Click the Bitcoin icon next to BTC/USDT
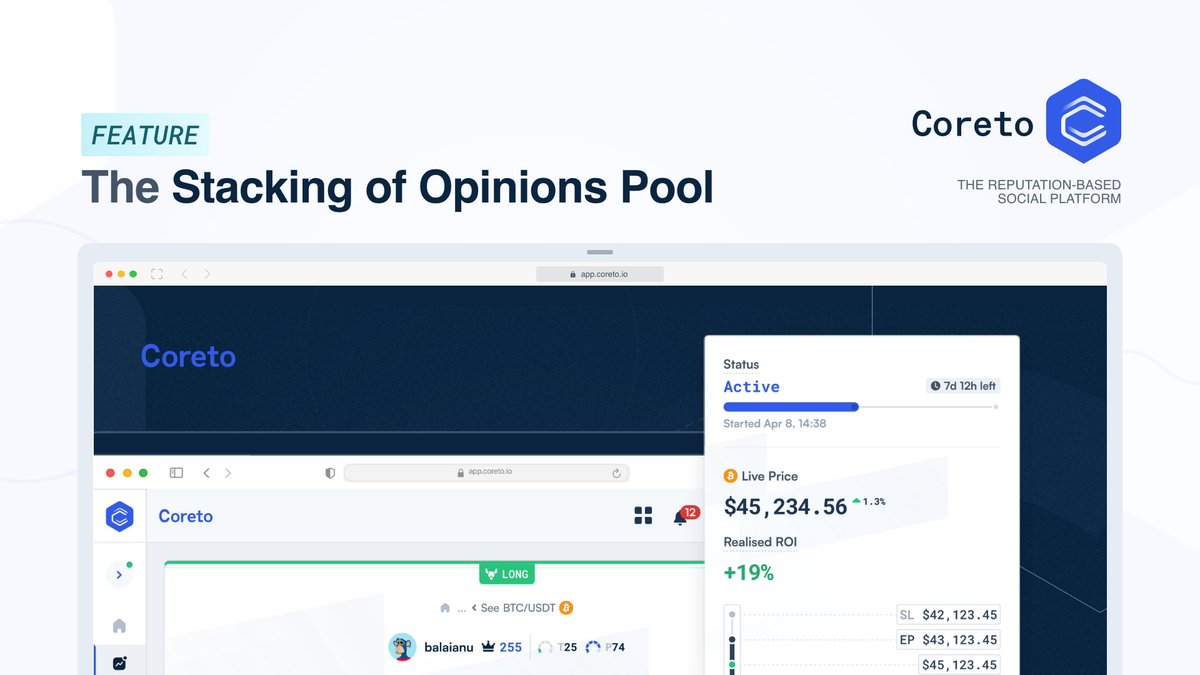The image size is (1200, 675). [x=566, y=608]
